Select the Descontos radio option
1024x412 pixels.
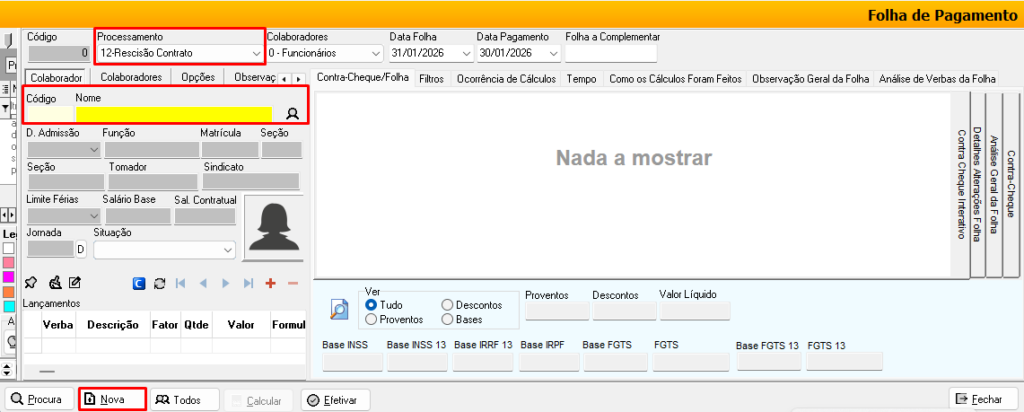click(446, 305)
